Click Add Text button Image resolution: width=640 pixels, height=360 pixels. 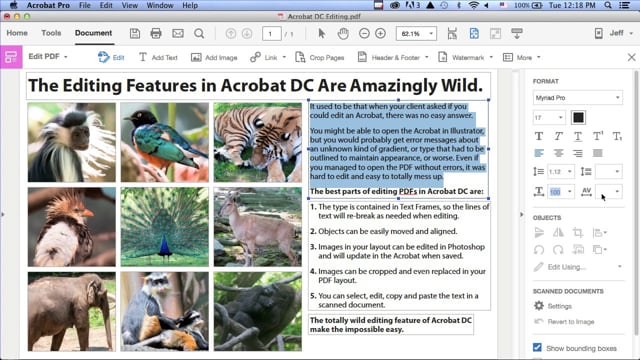pos(158,58)
